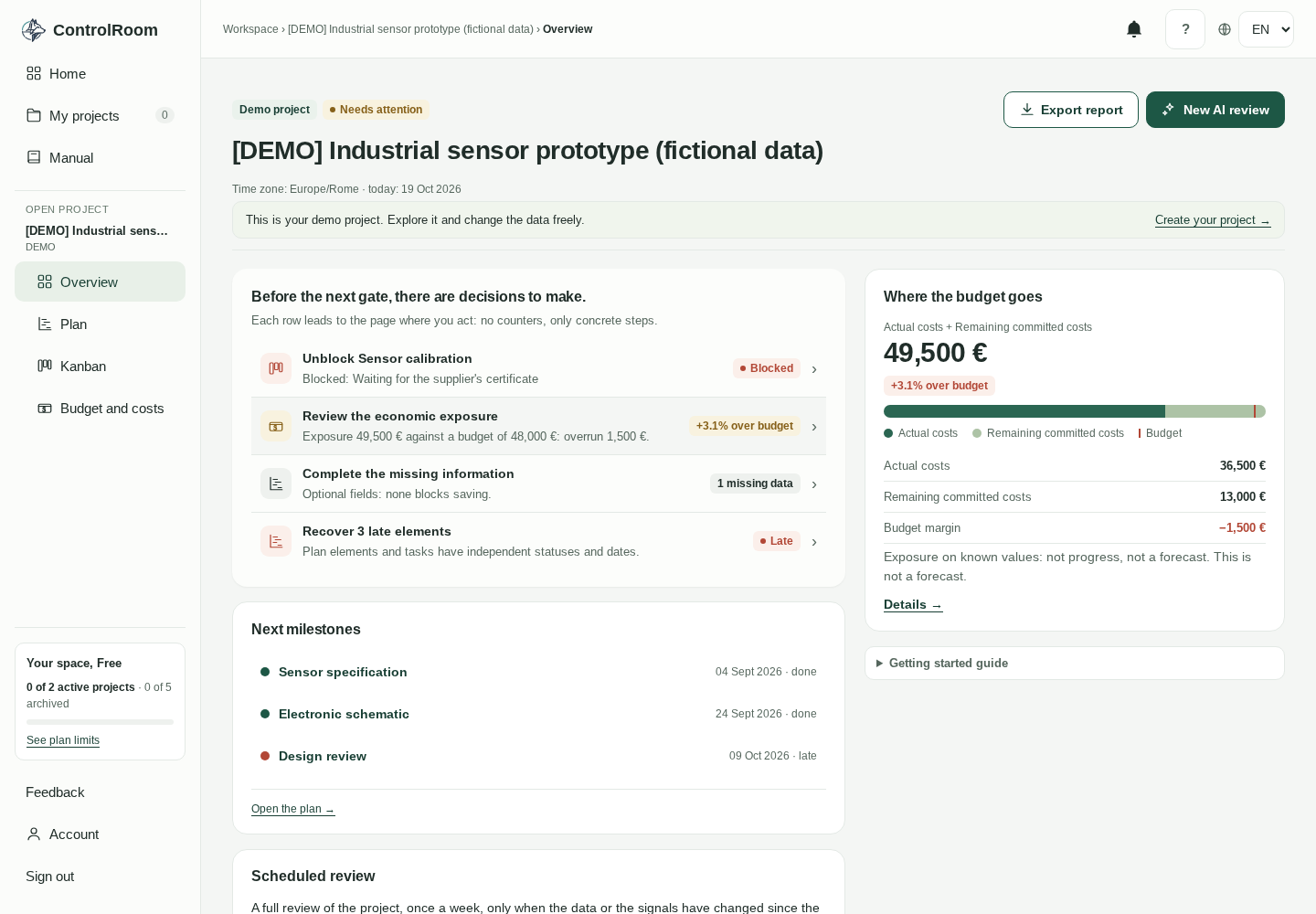This screenshot has height=914, width=1316.
Task: Open Feedback in the sidebar
Action: pos(100,792)
